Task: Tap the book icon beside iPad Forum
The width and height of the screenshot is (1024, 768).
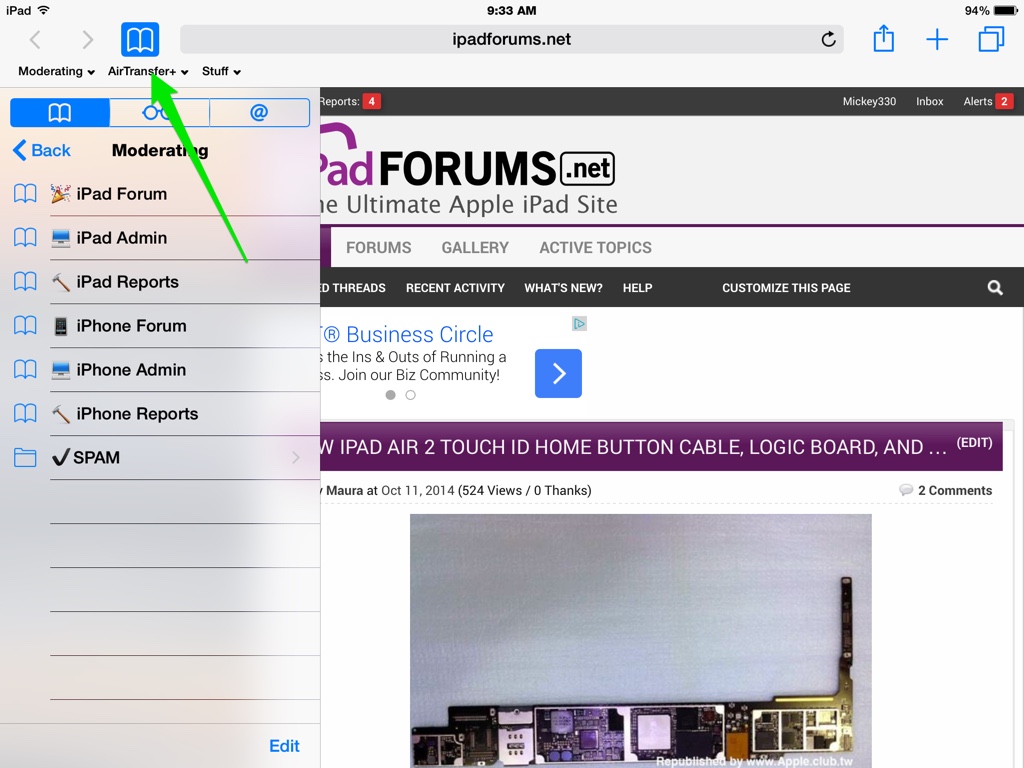Action: coord(25,194)
